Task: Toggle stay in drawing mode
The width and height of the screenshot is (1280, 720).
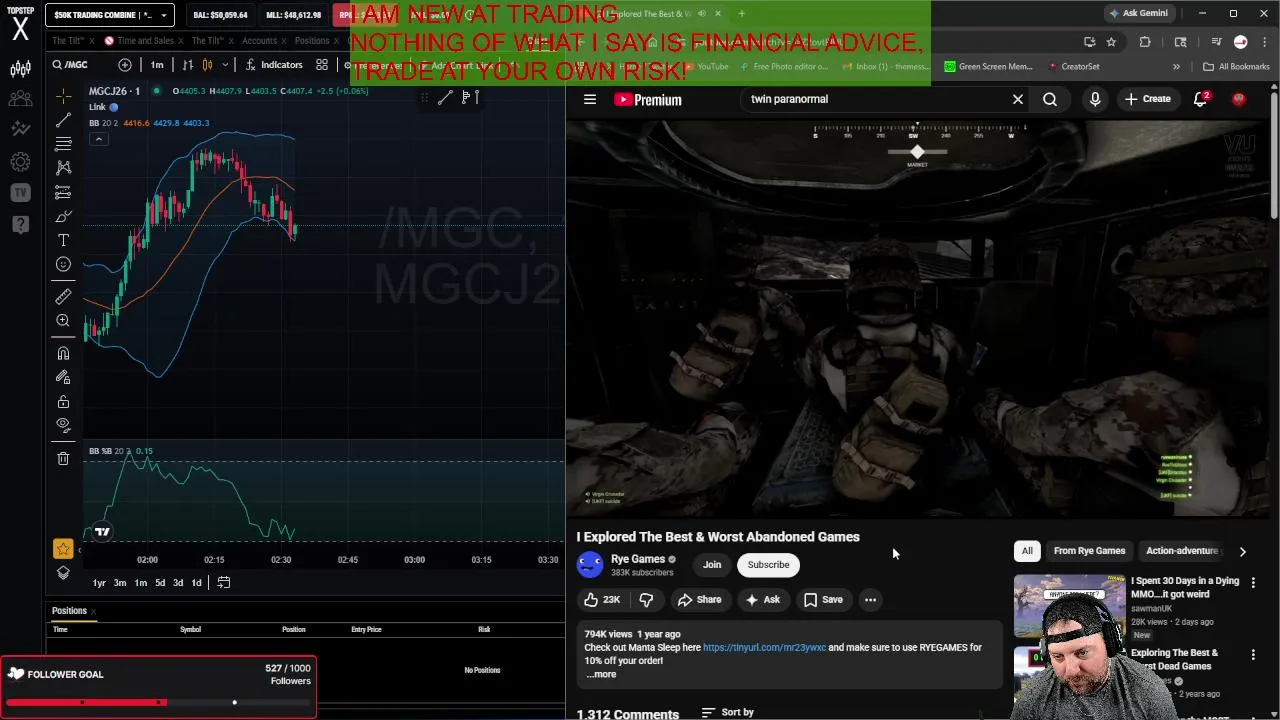Action: [63, 377]
